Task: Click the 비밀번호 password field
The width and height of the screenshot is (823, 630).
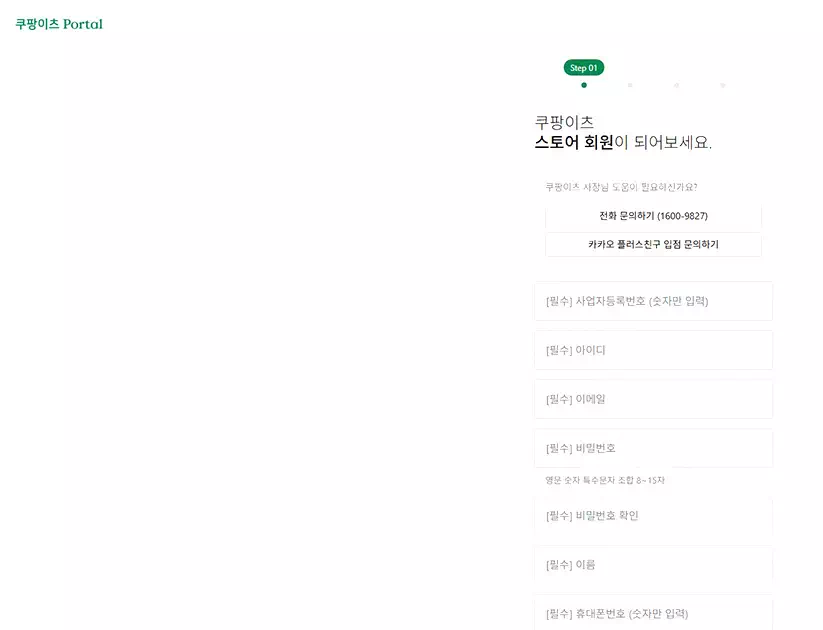Action: point(652,448)
